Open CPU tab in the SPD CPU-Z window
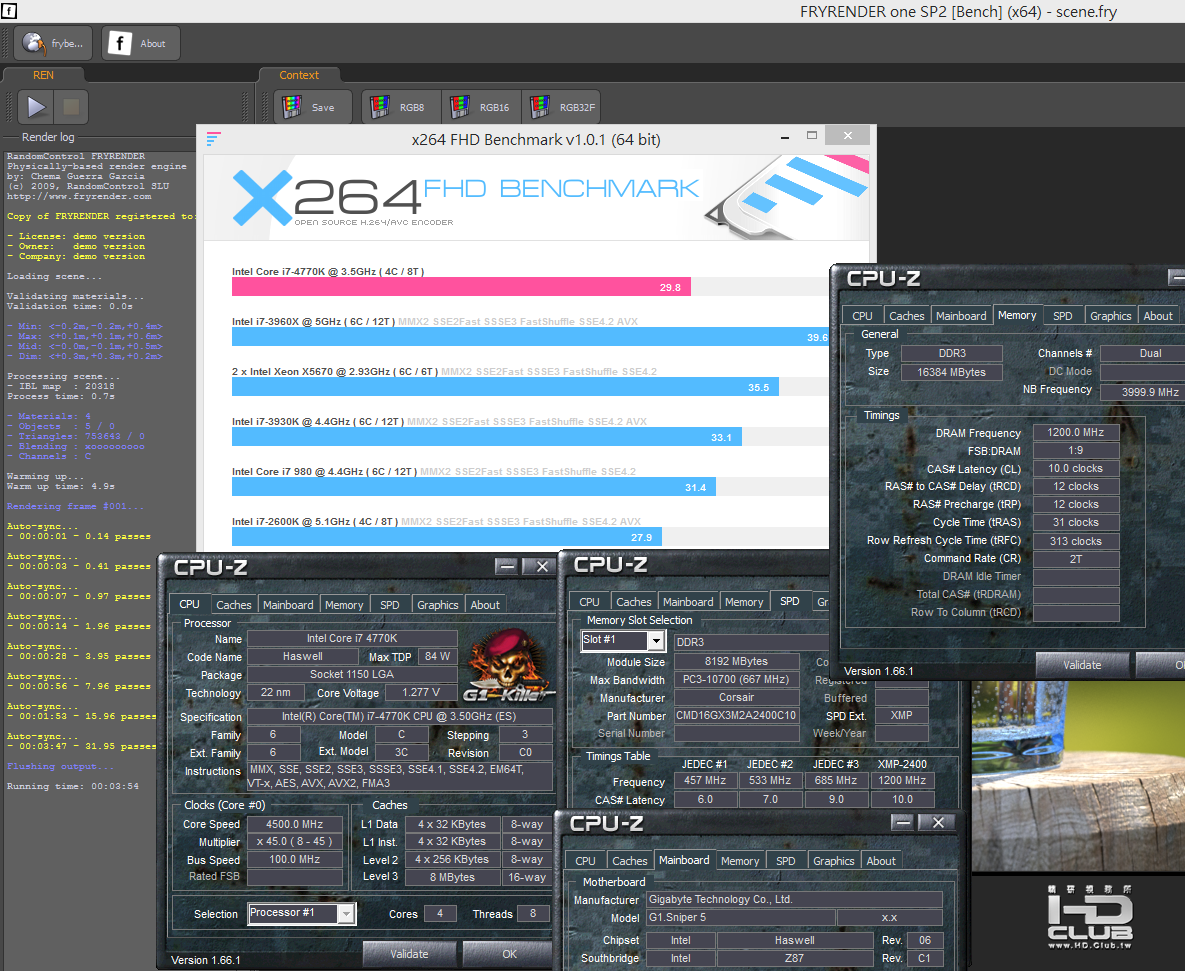The height and width of the screenshot is (971, 1185). click(589, 601)
